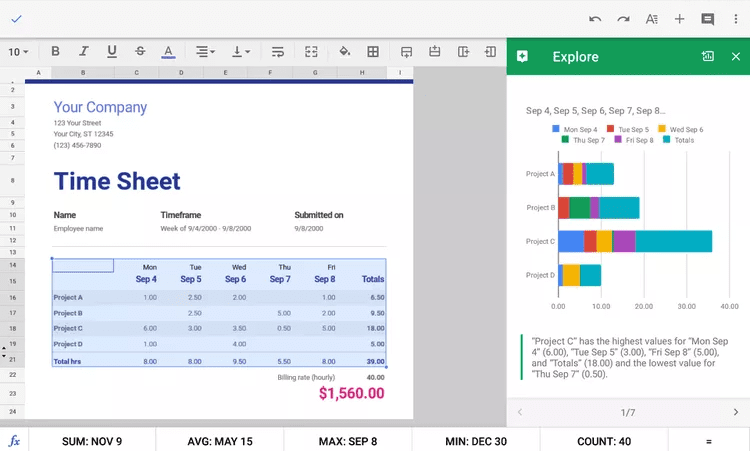751x451 pixels.
Task: Open the text format options icon
Action: click(651, 19)
